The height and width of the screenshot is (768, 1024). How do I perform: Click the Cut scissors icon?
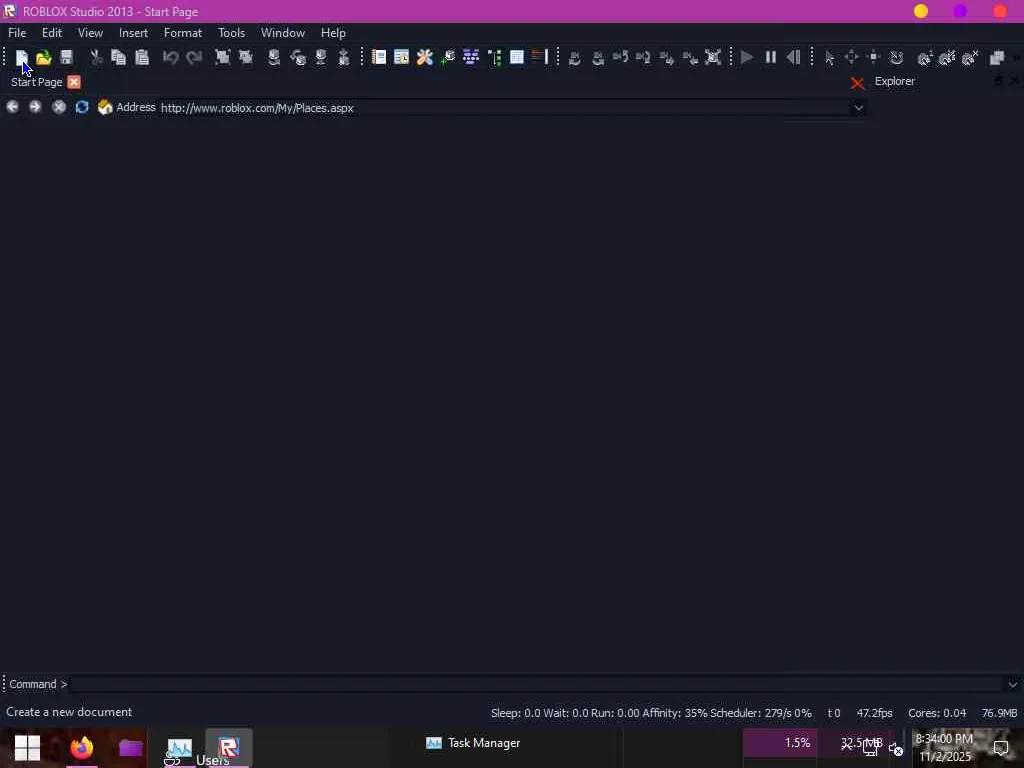96,57
